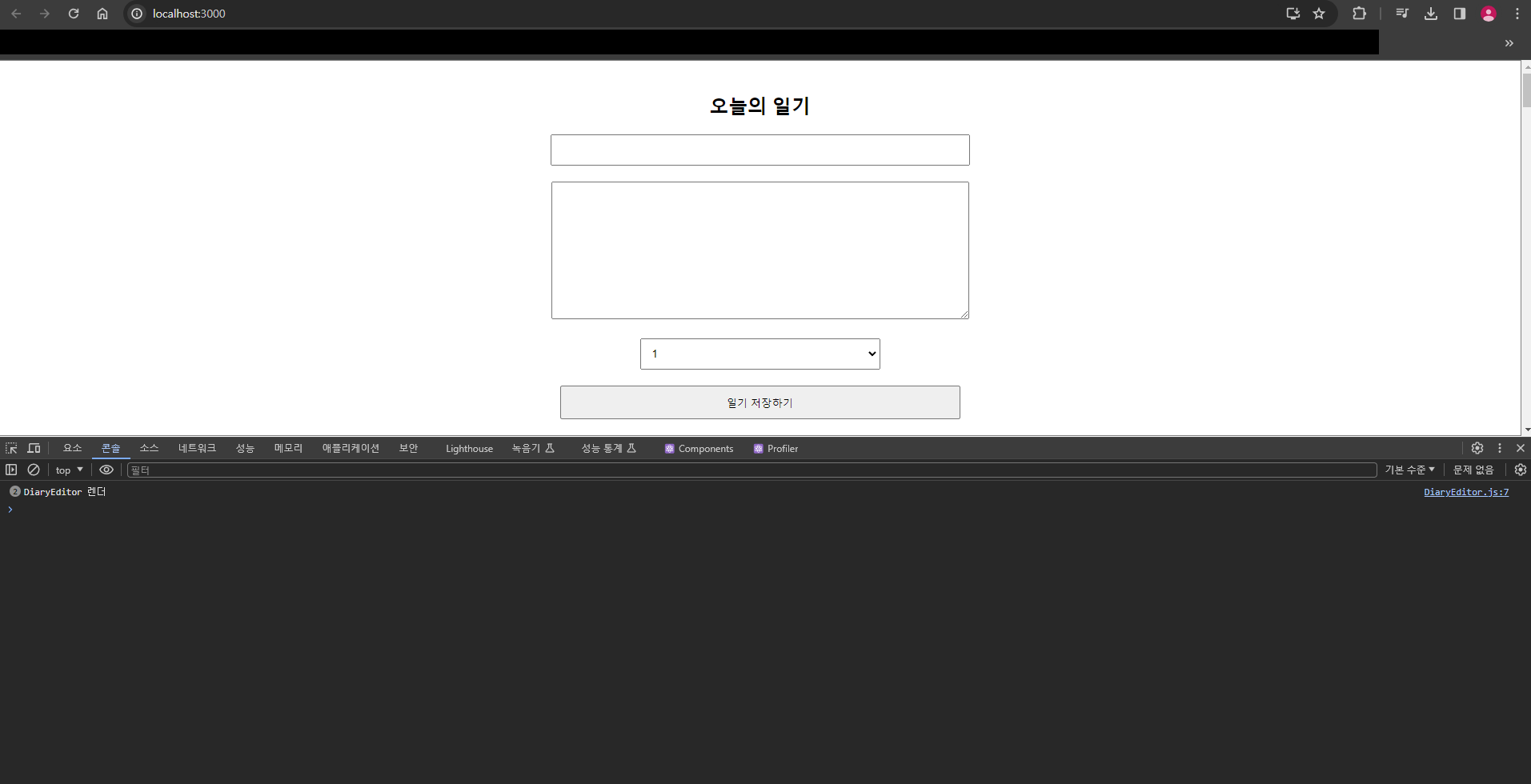1531x784 pixels.
Task: Toggle the browser side panel
Action: coord(1460,14)
